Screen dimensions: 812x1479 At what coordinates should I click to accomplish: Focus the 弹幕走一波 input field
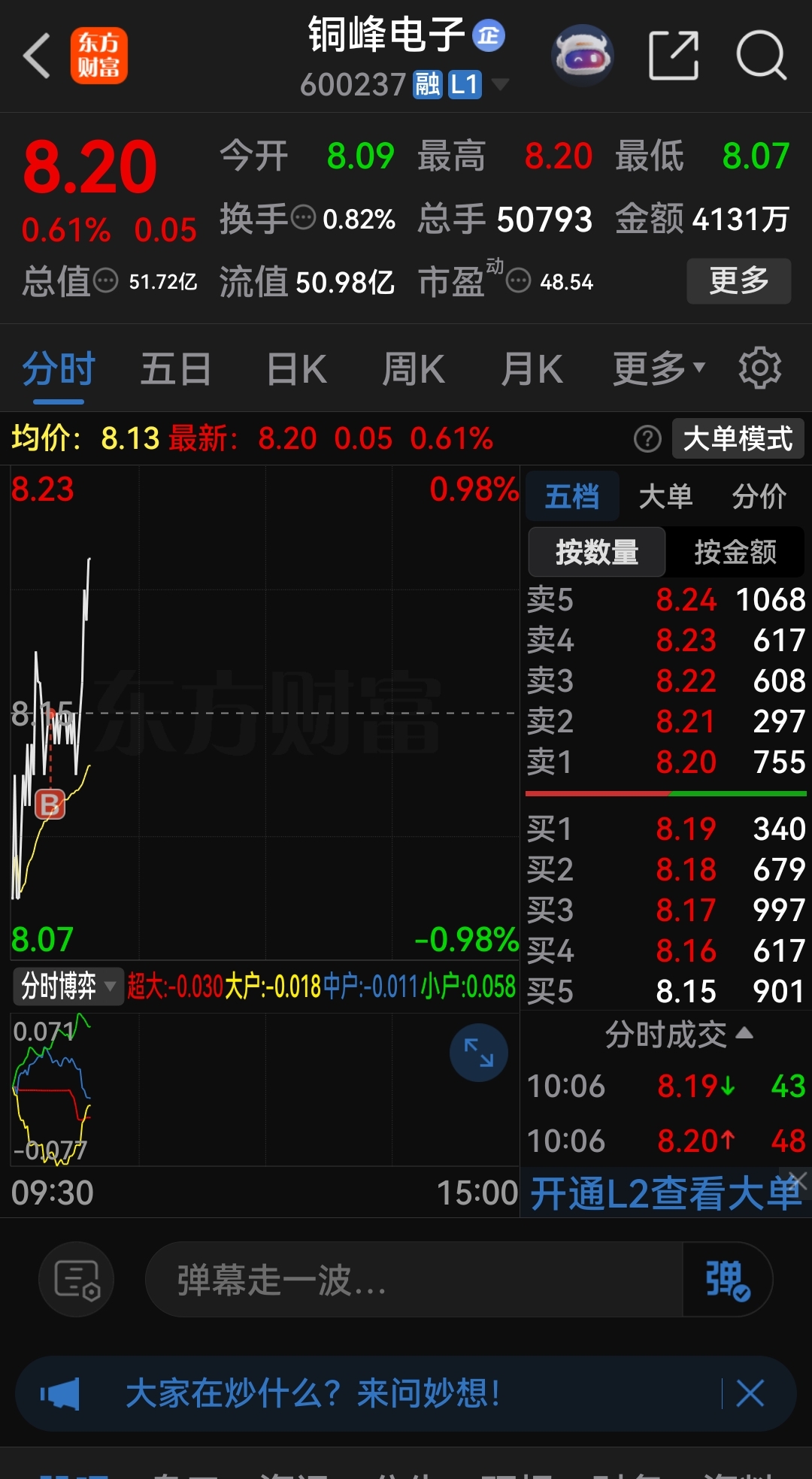coord(414,1279)
